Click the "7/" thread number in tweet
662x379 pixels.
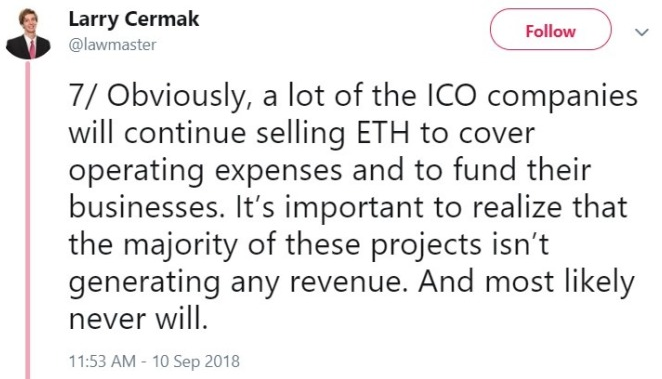pos(84,96)
